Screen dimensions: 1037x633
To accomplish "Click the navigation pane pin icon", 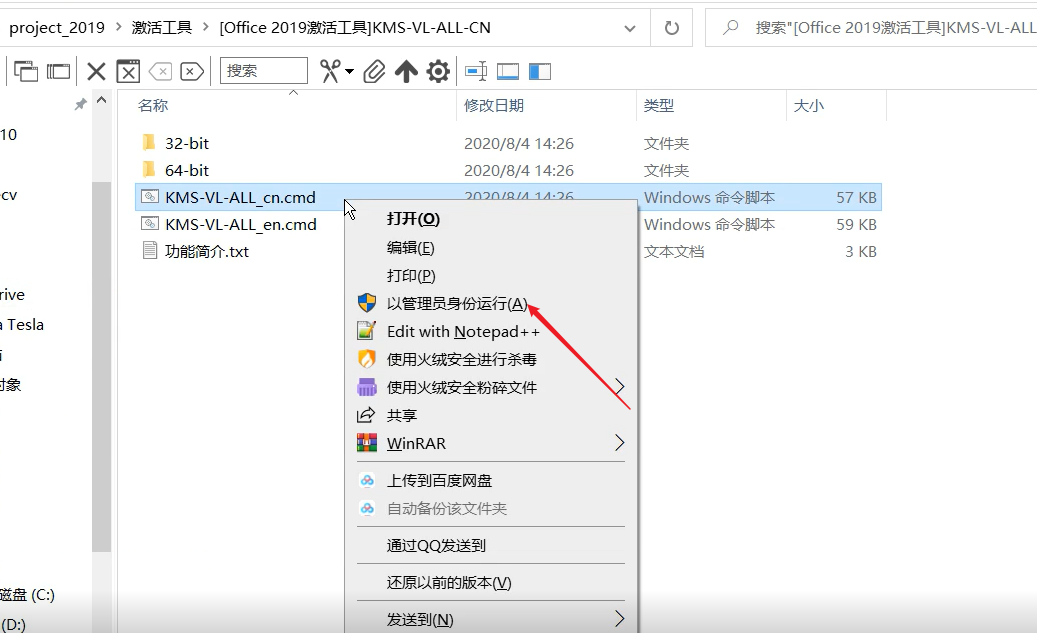I will click(81, 104).
